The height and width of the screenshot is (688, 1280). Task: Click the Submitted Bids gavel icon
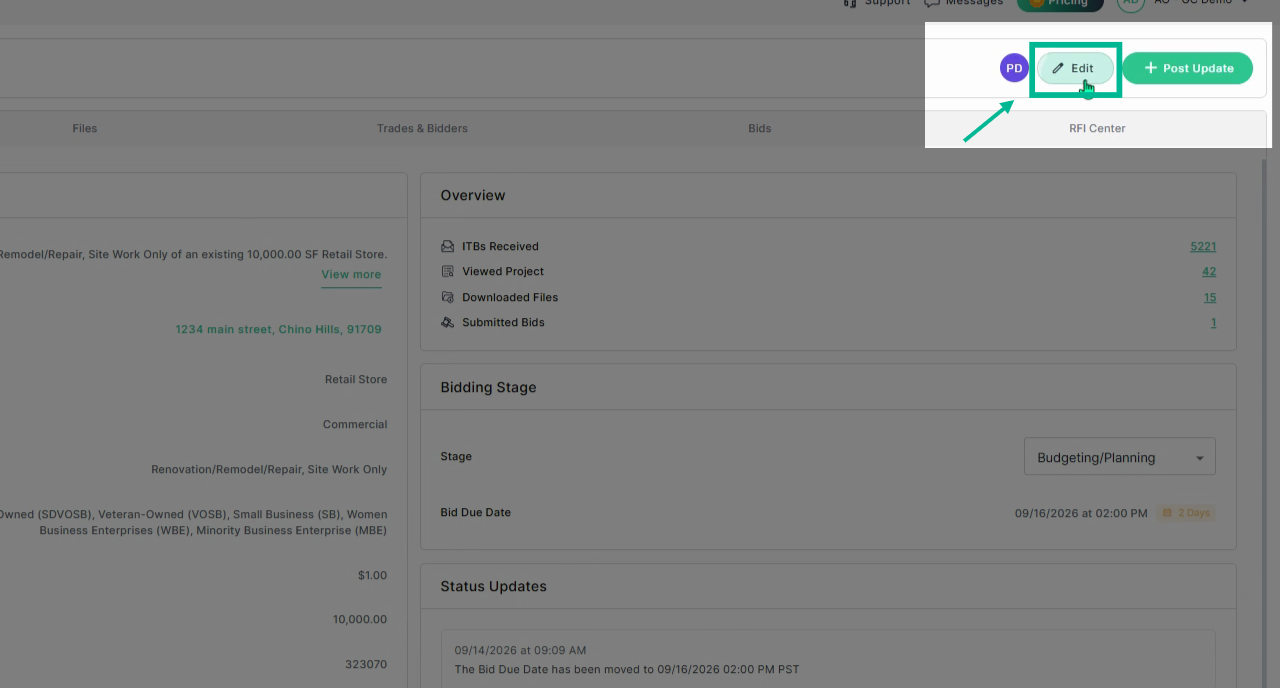(x=448, y=322)
